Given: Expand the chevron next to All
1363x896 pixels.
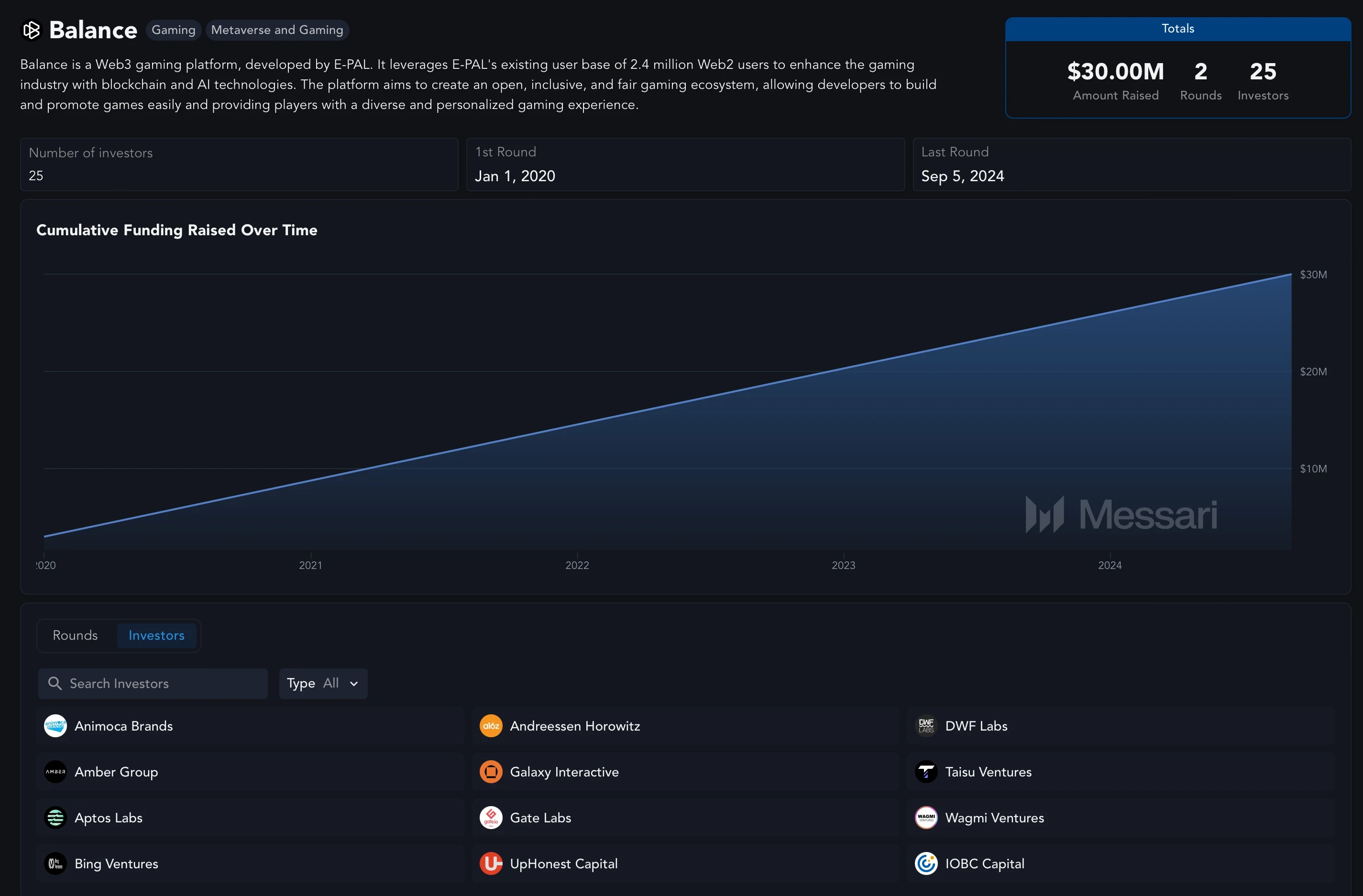Looking at the screenshot, I should (354, 684).
